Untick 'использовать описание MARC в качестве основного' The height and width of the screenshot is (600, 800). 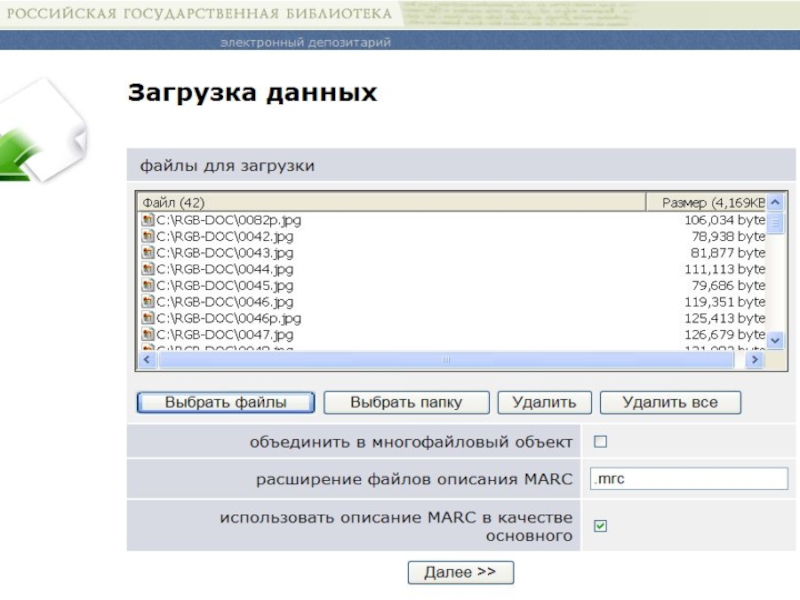coord(601,526)
